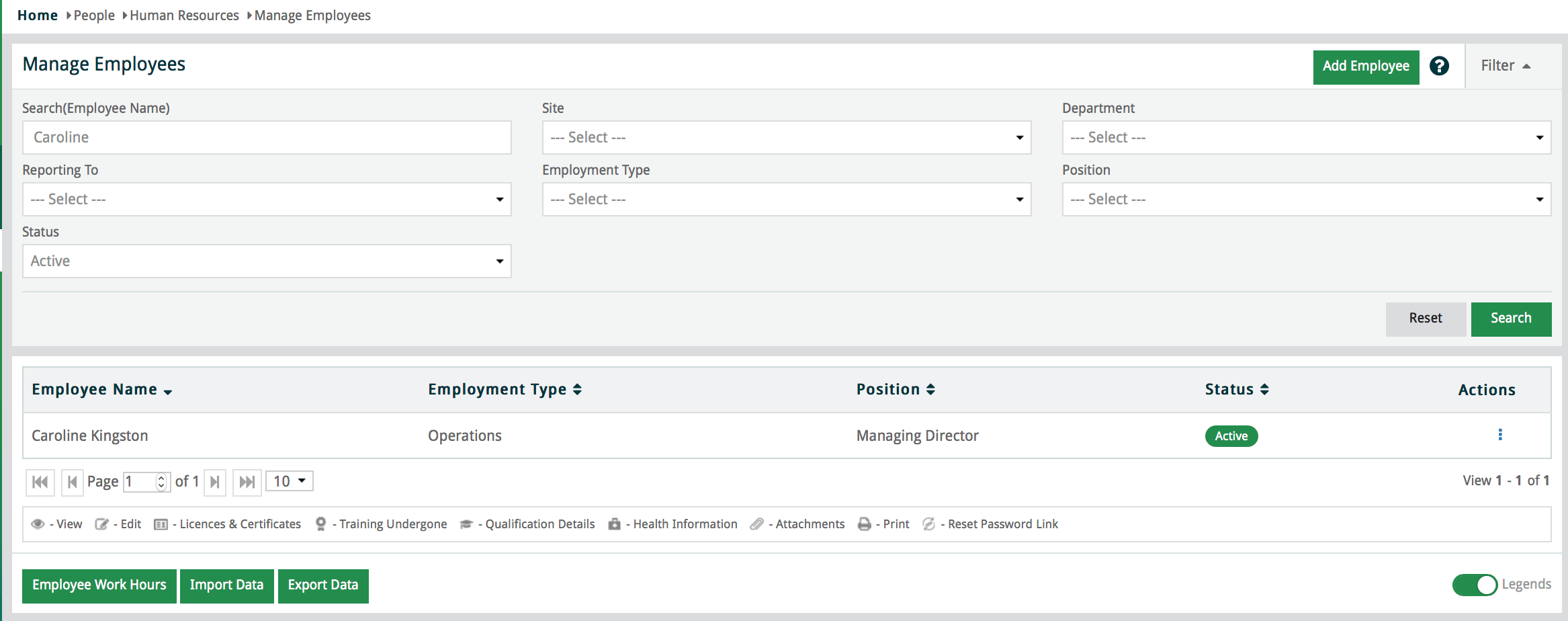The image size is (1568, 621).
Task: Expand the Department dropdown
Action: (1306, 138)
